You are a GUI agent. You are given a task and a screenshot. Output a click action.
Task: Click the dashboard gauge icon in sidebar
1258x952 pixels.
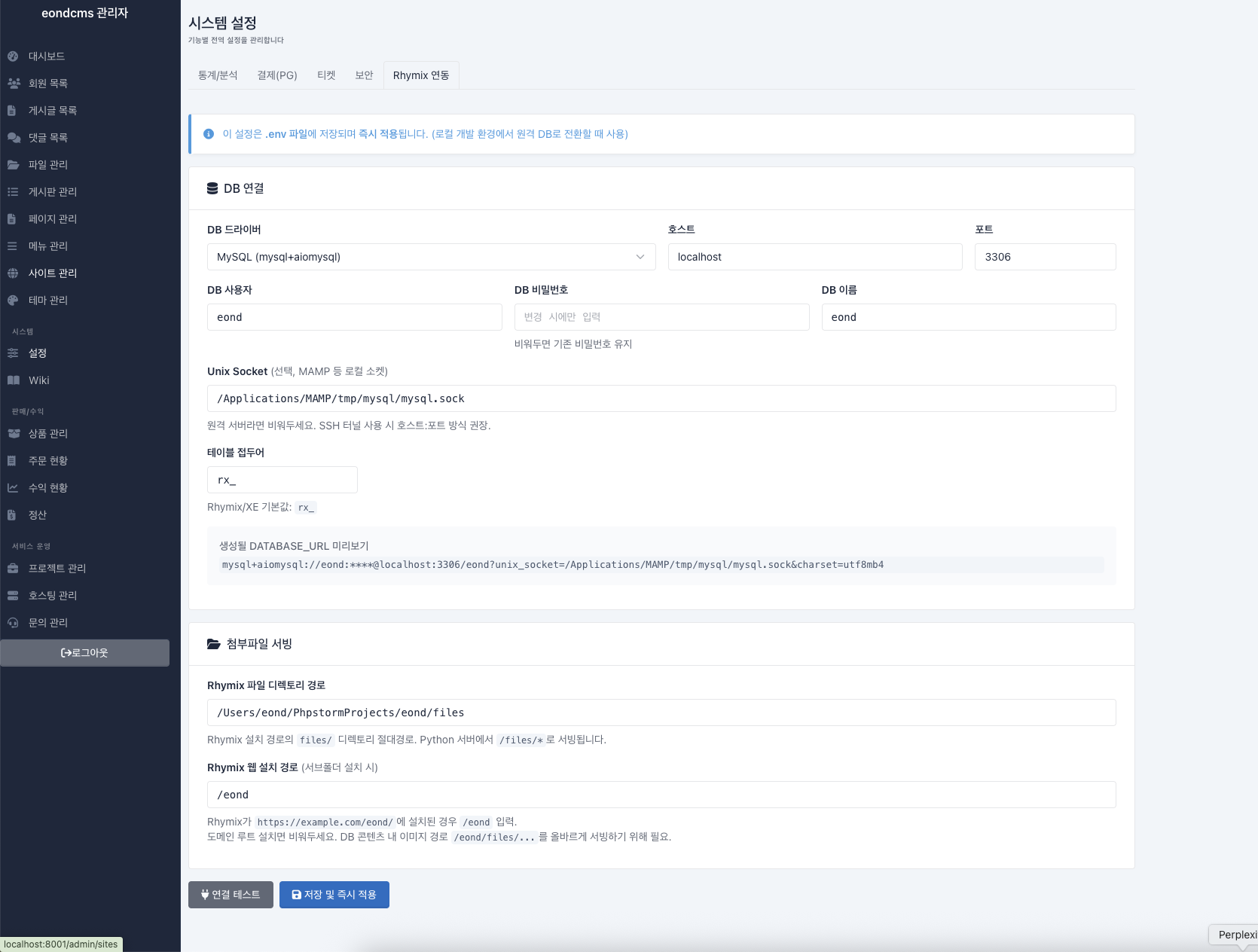(13, 56)
